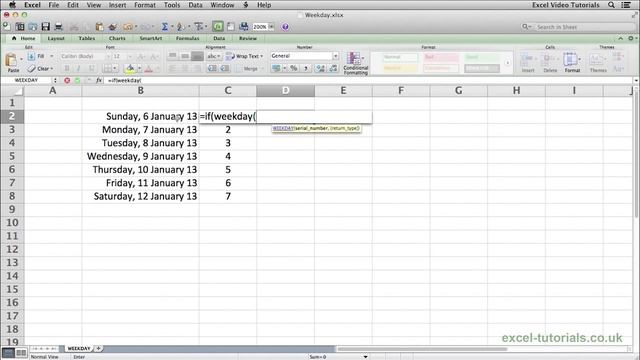640x360 pixels.
Task: Click the Paste clipboard toolbar icon
Action: point(99,27)
